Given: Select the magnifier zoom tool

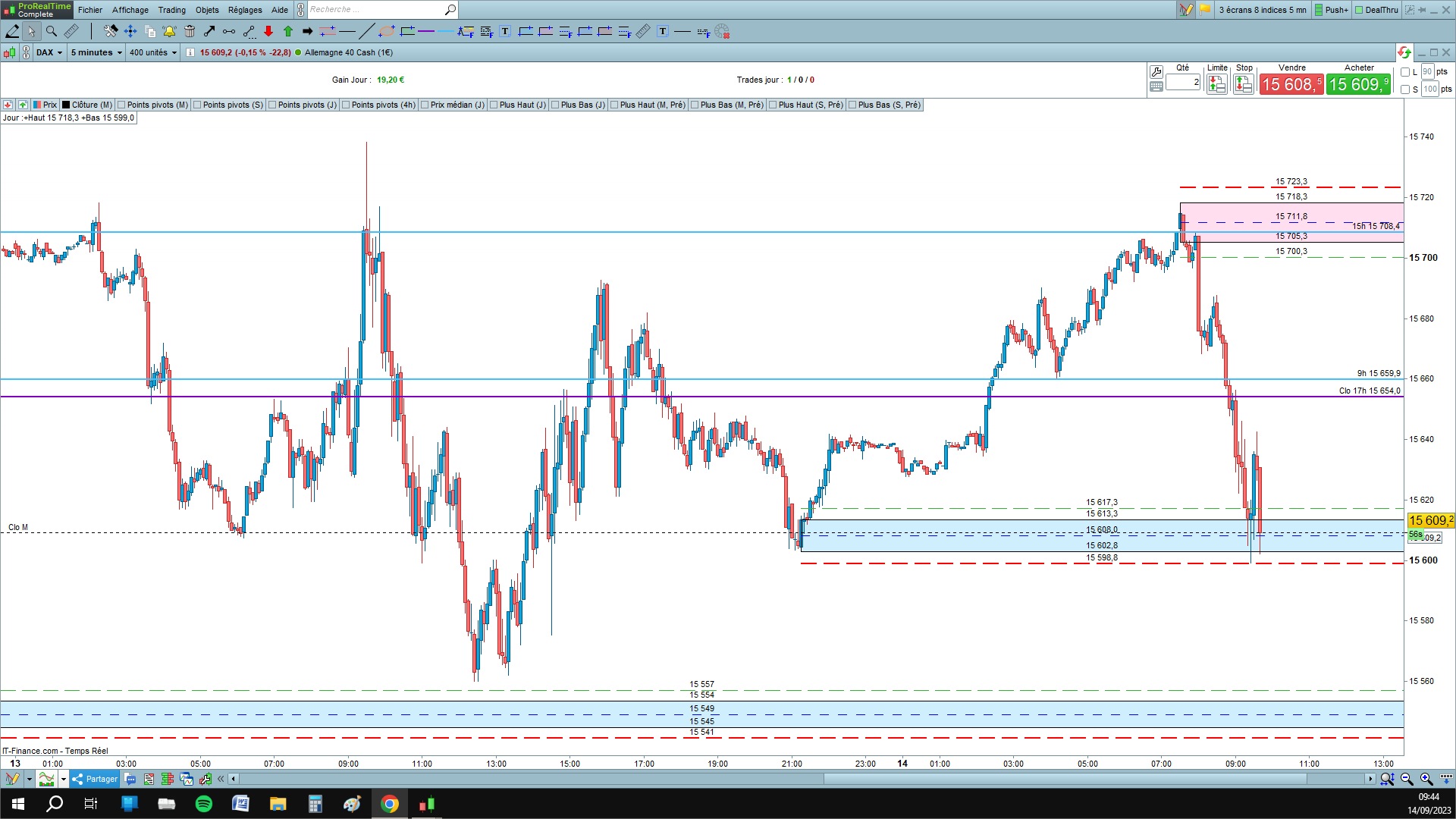Looking at the screenshot, I should pos(52,31).
